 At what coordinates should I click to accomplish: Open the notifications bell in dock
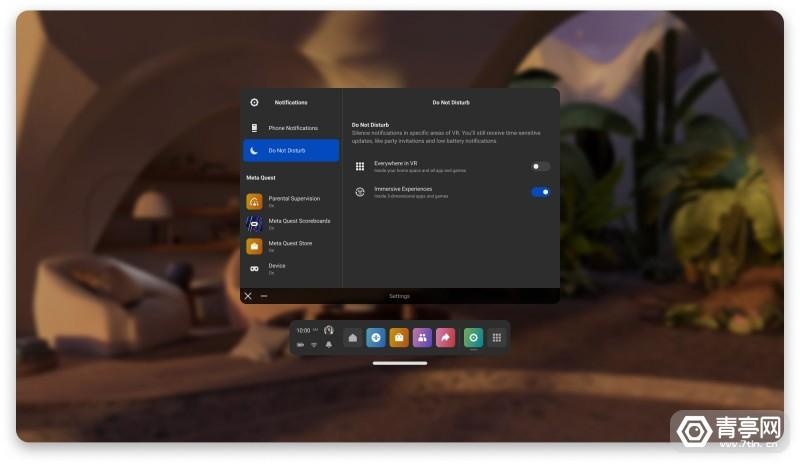(329, 345)
